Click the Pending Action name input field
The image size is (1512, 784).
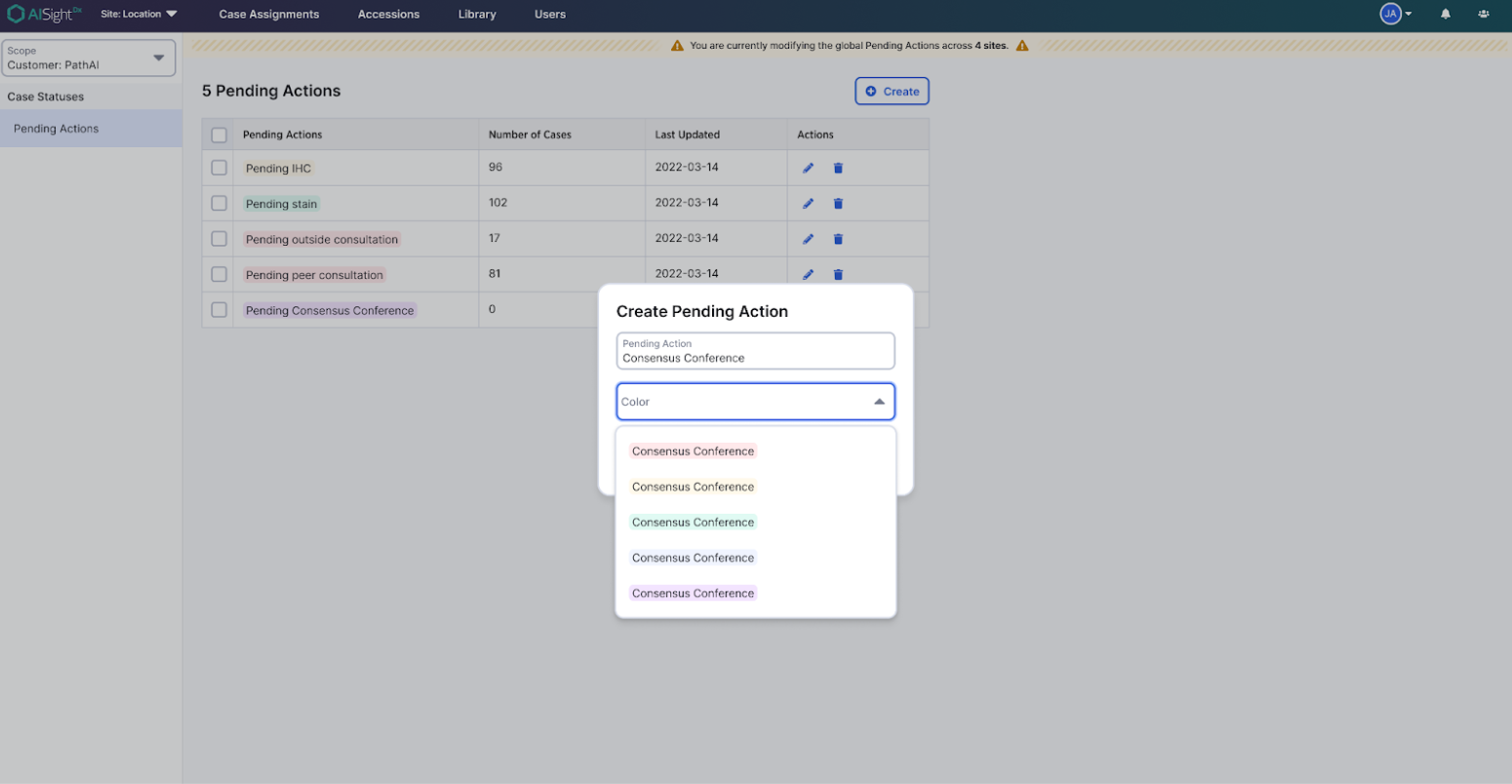pos(755,351)
